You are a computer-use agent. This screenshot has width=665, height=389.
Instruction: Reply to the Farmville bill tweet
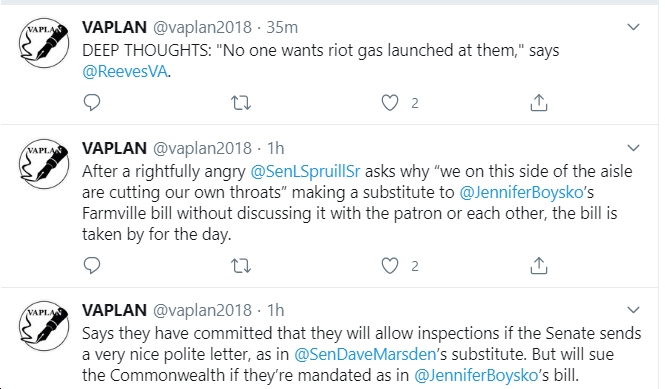pos(92,266)
